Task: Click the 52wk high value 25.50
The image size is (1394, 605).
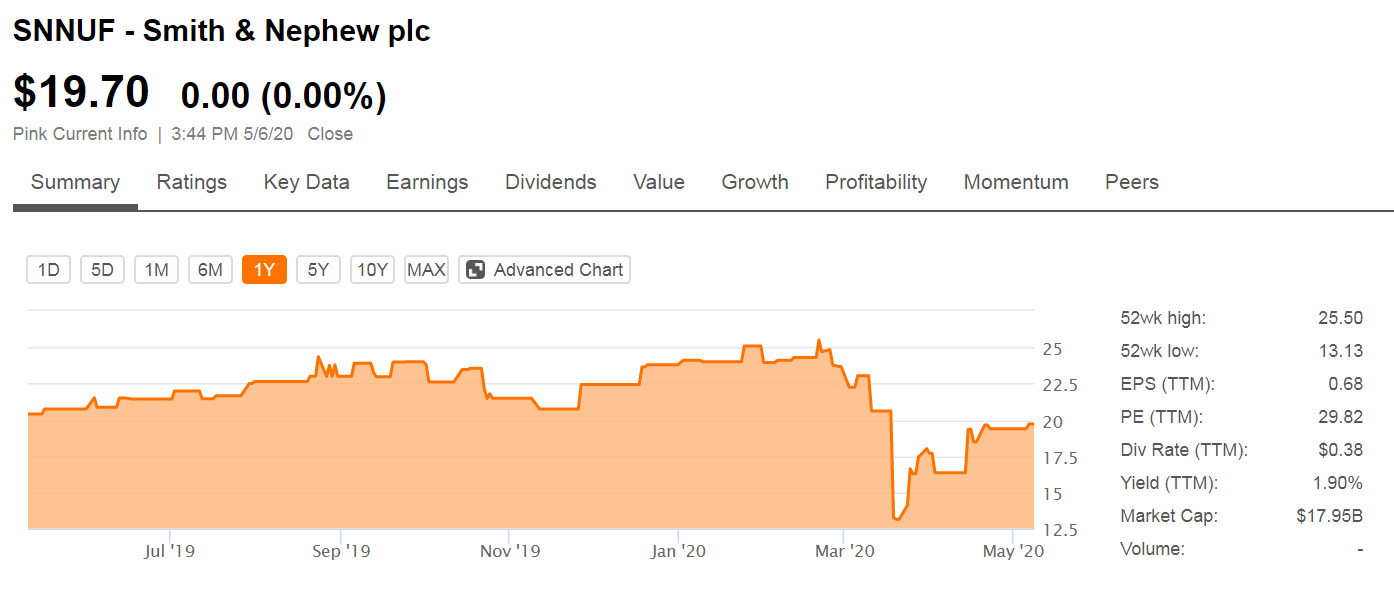Action: [1340, 319]
